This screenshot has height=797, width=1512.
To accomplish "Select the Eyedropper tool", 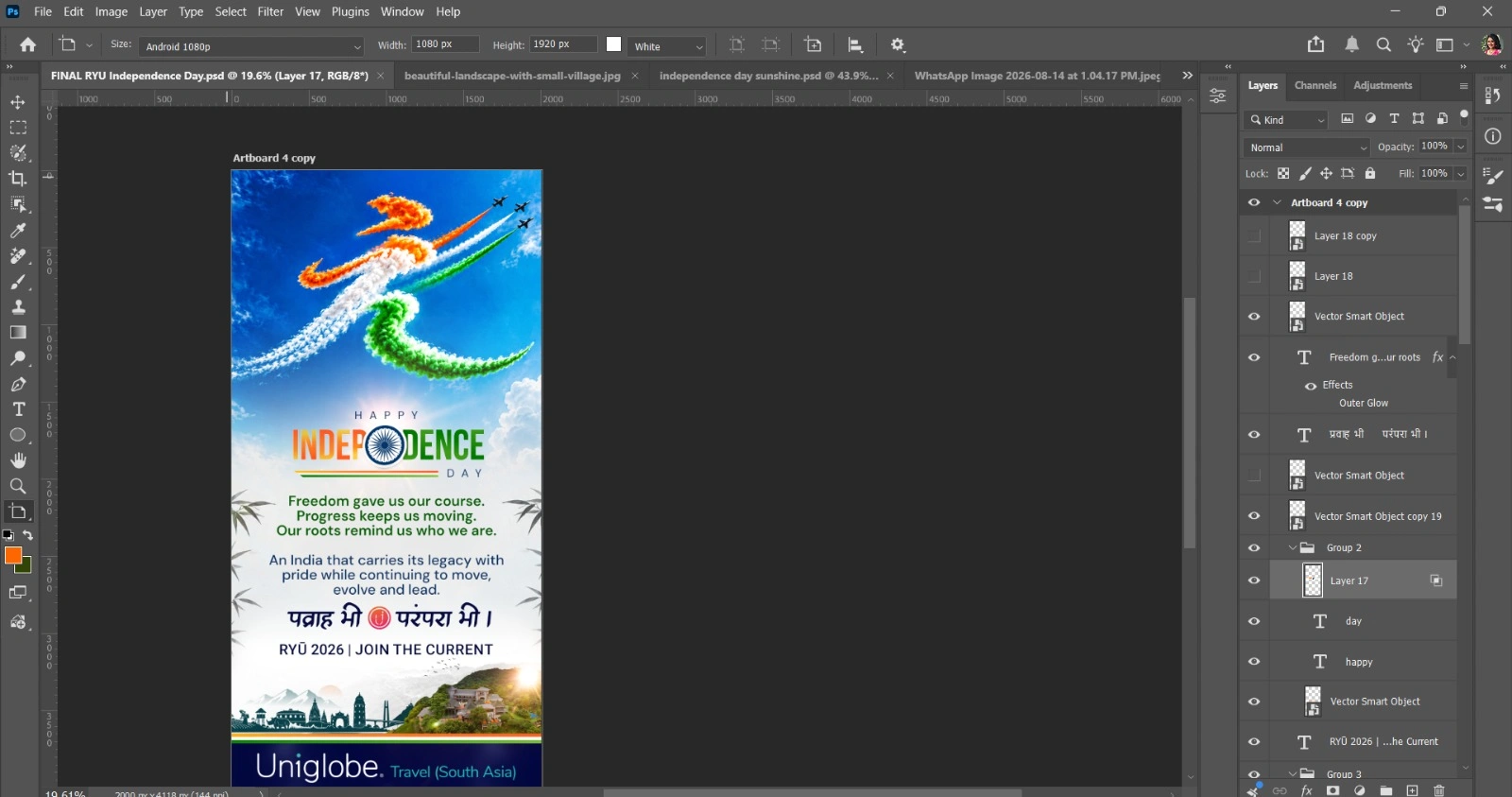I will pyautogui.click(x=18, y=231).
